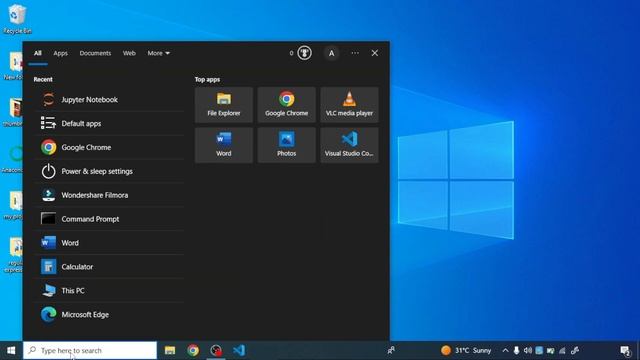The height and width of the screenshot is (360, 640).
Task: Click the battery tray icon
Action: (x=551, y=350)
